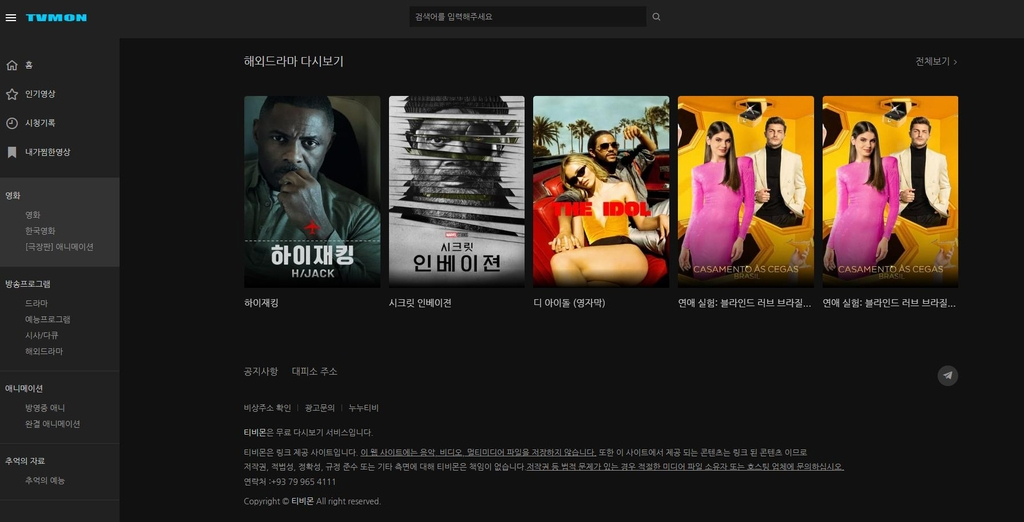Click the 공지사항 footer link
The width and height of the screenshot is (1024, 522).
261,371
